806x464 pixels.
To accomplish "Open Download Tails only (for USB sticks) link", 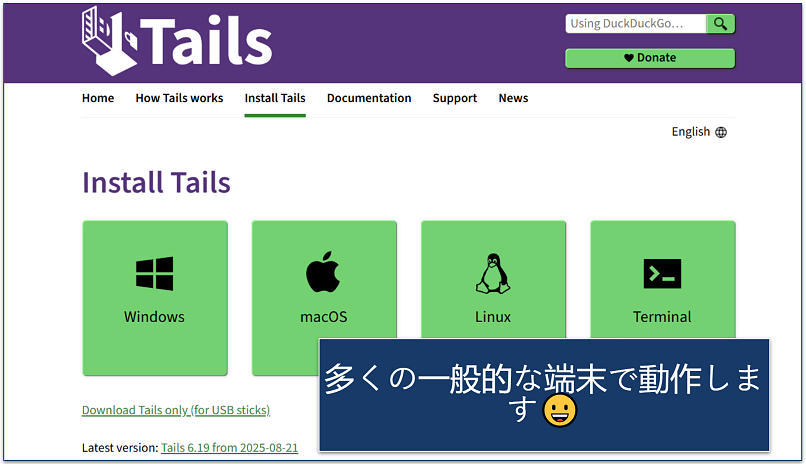I will (x=176, y=410).
